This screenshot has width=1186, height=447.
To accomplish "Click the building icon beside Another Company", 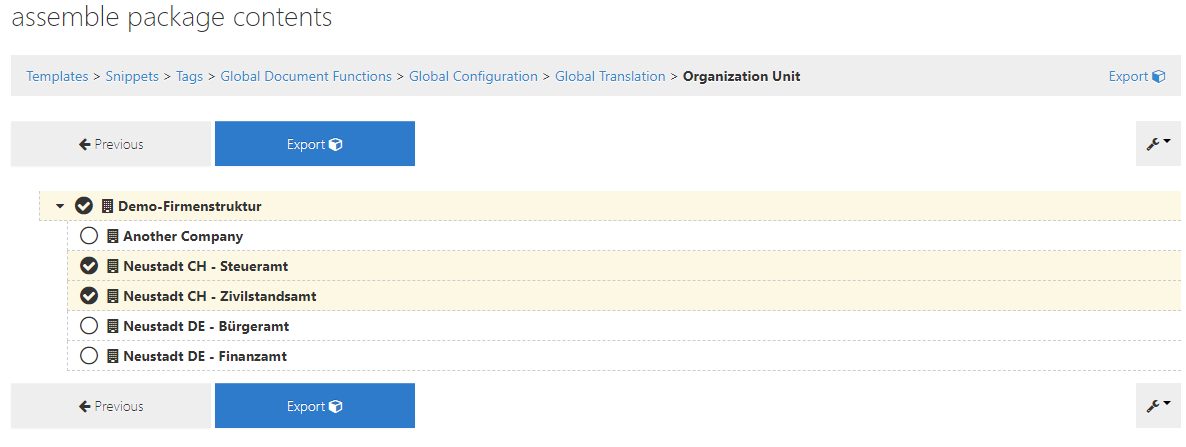I will [x=113, y=236].
